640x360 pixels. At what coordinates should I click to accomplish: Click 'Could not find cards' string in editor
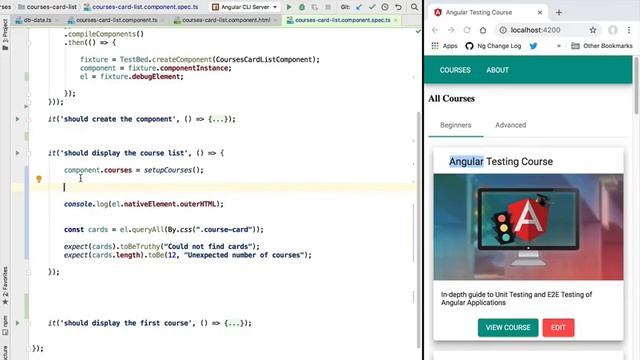(208, 247)
